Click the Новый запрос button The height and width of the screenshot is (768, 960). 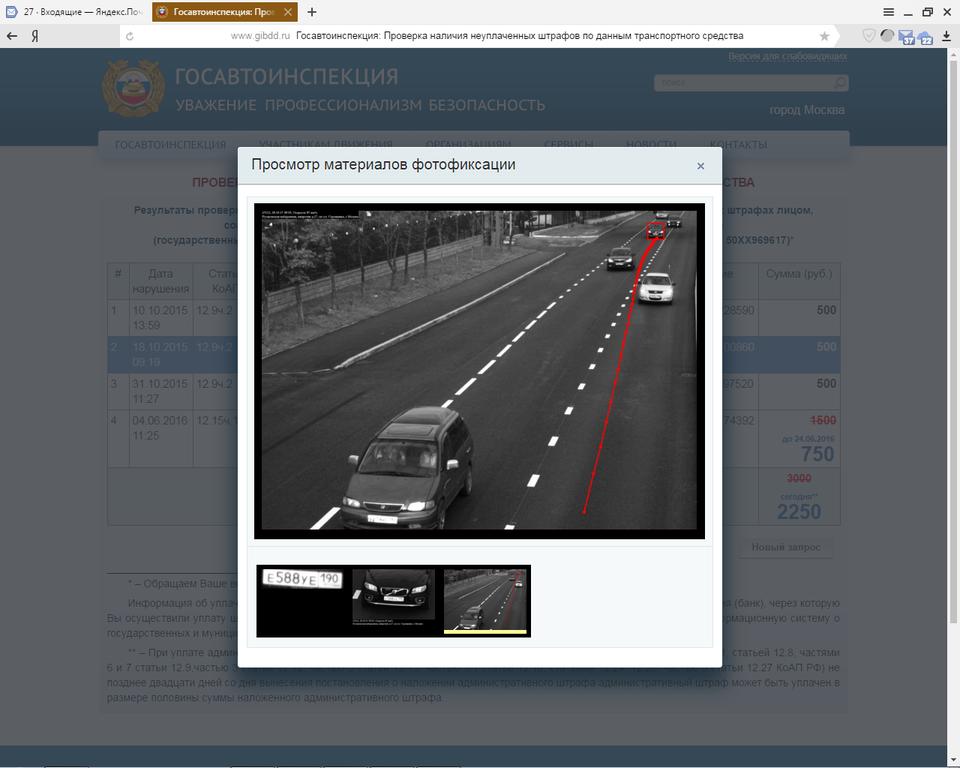point(786,547)
